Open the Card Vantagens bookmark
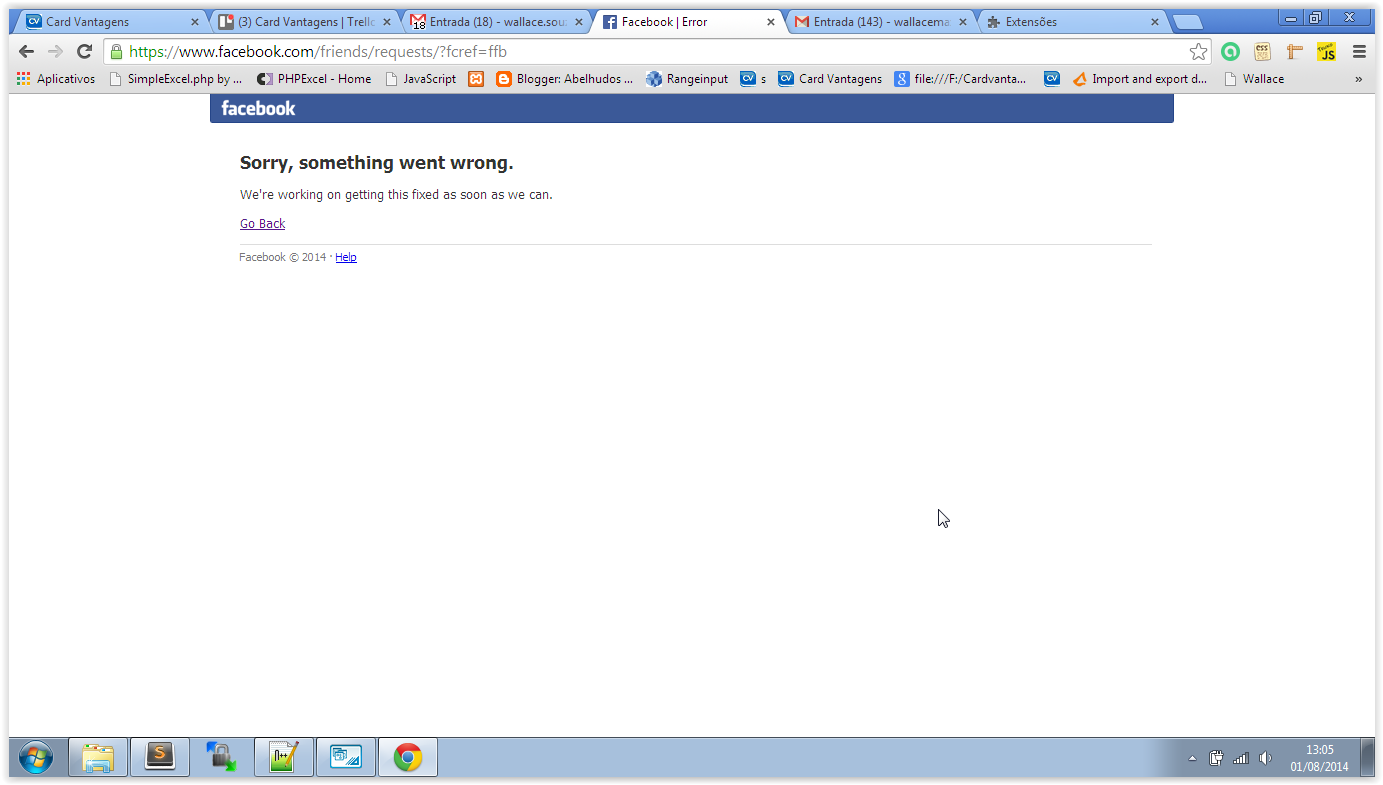 [x=830, y=79]
